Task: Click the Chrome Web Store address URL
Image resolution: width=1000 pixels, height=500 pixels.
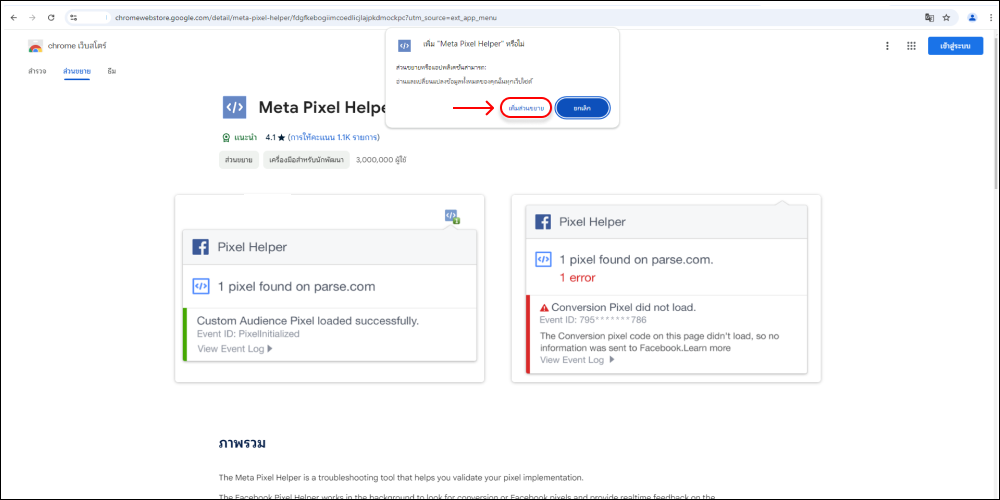Action: click(x=305, y=18)
